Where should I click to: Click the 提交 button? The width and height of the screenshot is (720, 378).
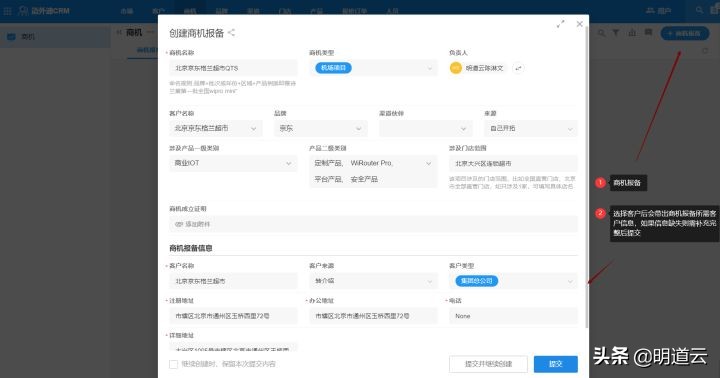point(556,364)
